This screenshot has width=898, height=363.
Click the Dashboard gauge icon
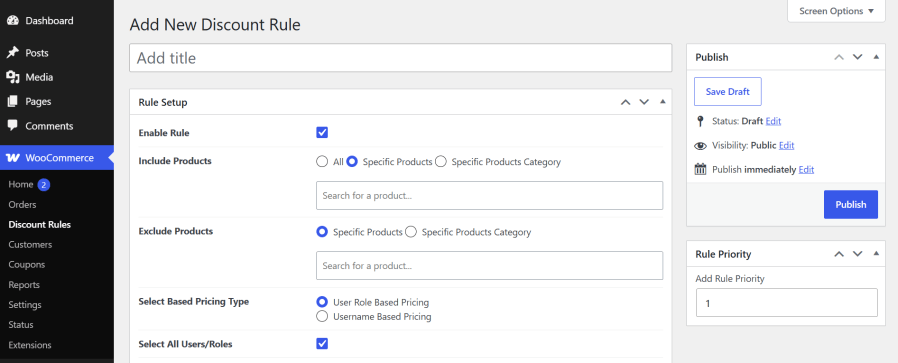(x=13, y=21)
